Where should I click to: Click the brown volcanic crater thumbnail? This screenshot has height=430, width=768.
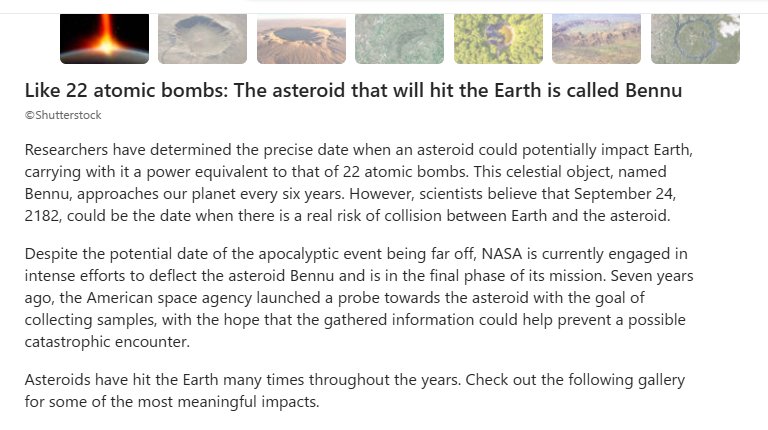click(301, 38)
